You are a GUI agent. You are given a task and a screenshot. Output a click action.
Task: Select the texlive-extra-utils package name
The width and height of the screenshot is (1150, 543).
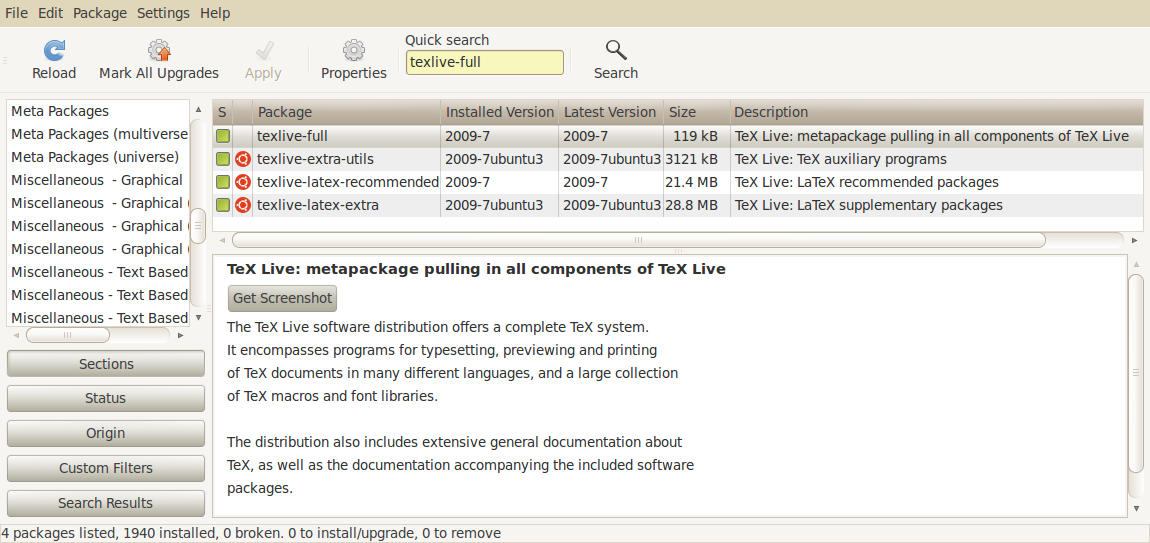coord(315,159)
